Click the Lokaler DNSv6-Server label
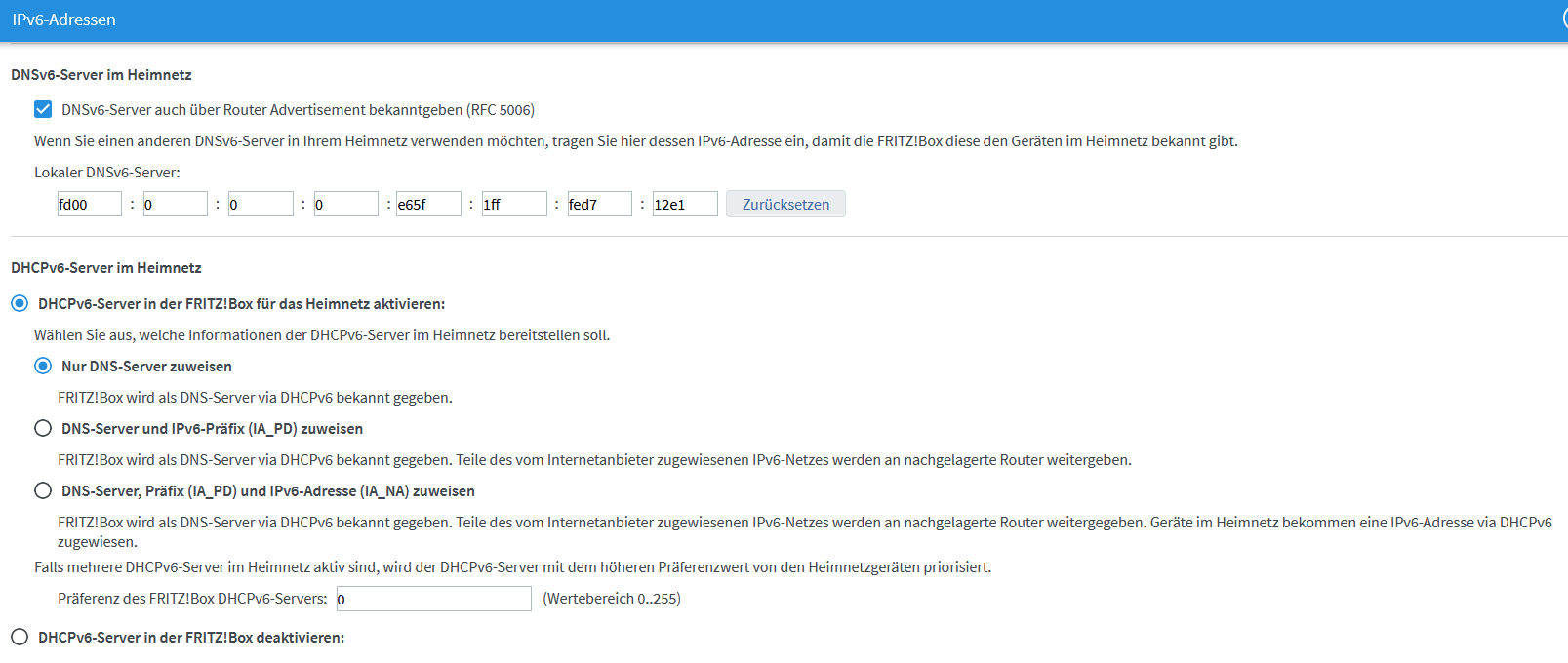This screenshot has width=1568, height=663. coord(107,173)
